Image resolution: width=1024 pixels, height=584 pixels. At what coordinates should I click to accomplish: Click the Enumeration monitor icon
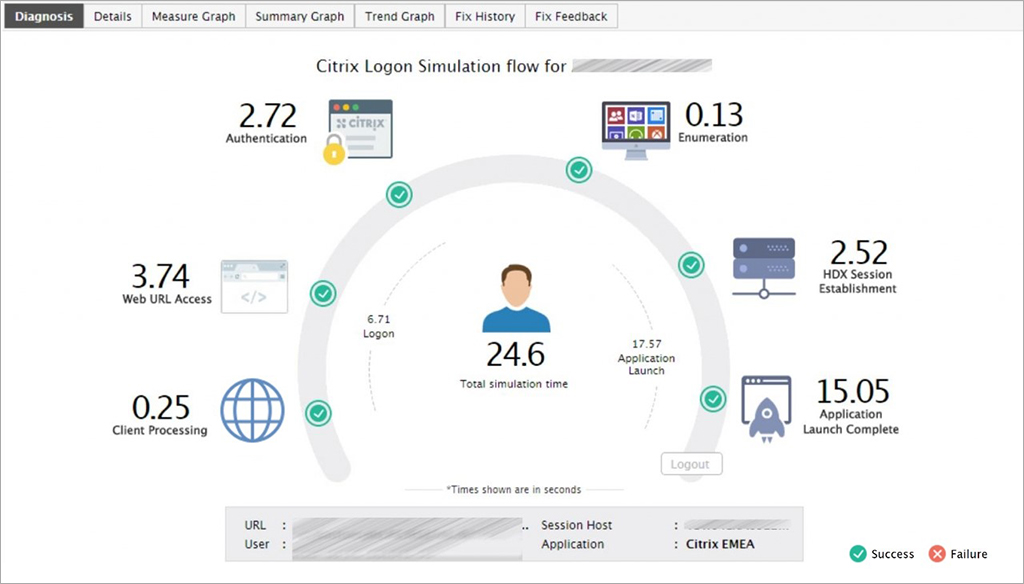point(635,130)
